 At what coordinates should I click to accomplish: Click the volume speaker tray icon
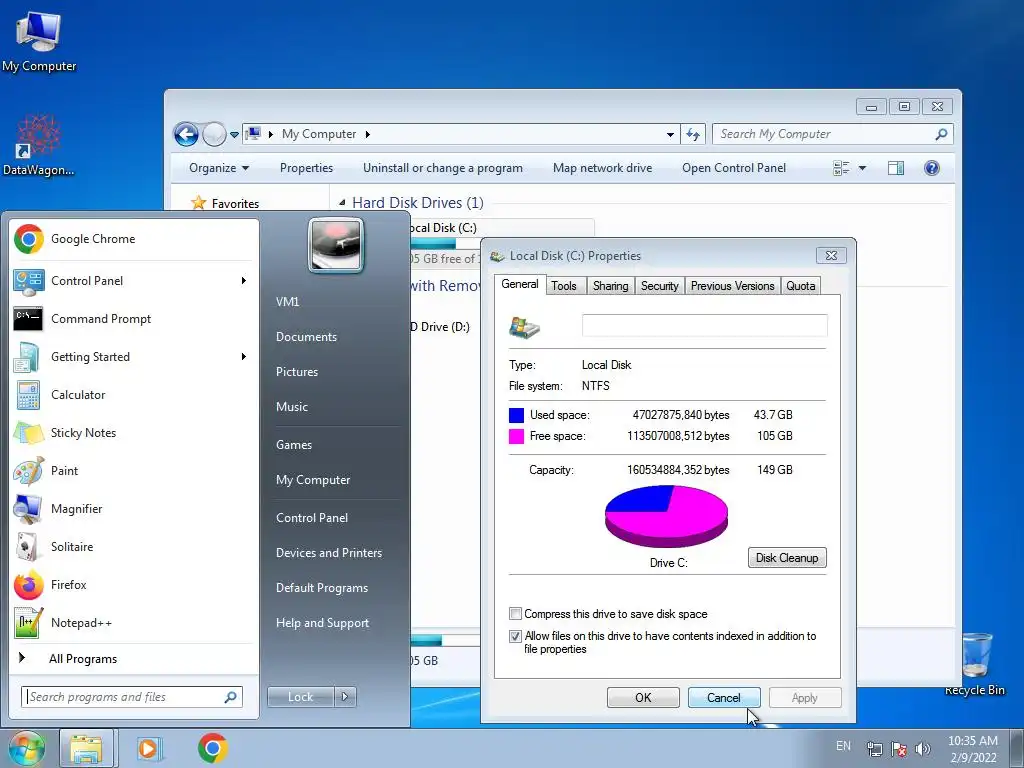coord(923,749)
